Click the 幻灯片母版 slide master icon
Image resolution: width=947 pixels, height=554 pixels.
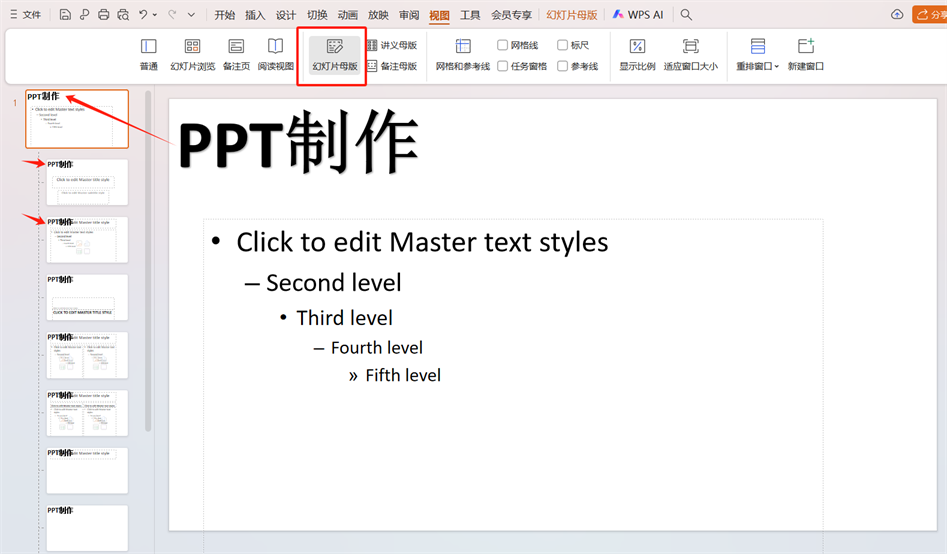click(x=335, y=47)
